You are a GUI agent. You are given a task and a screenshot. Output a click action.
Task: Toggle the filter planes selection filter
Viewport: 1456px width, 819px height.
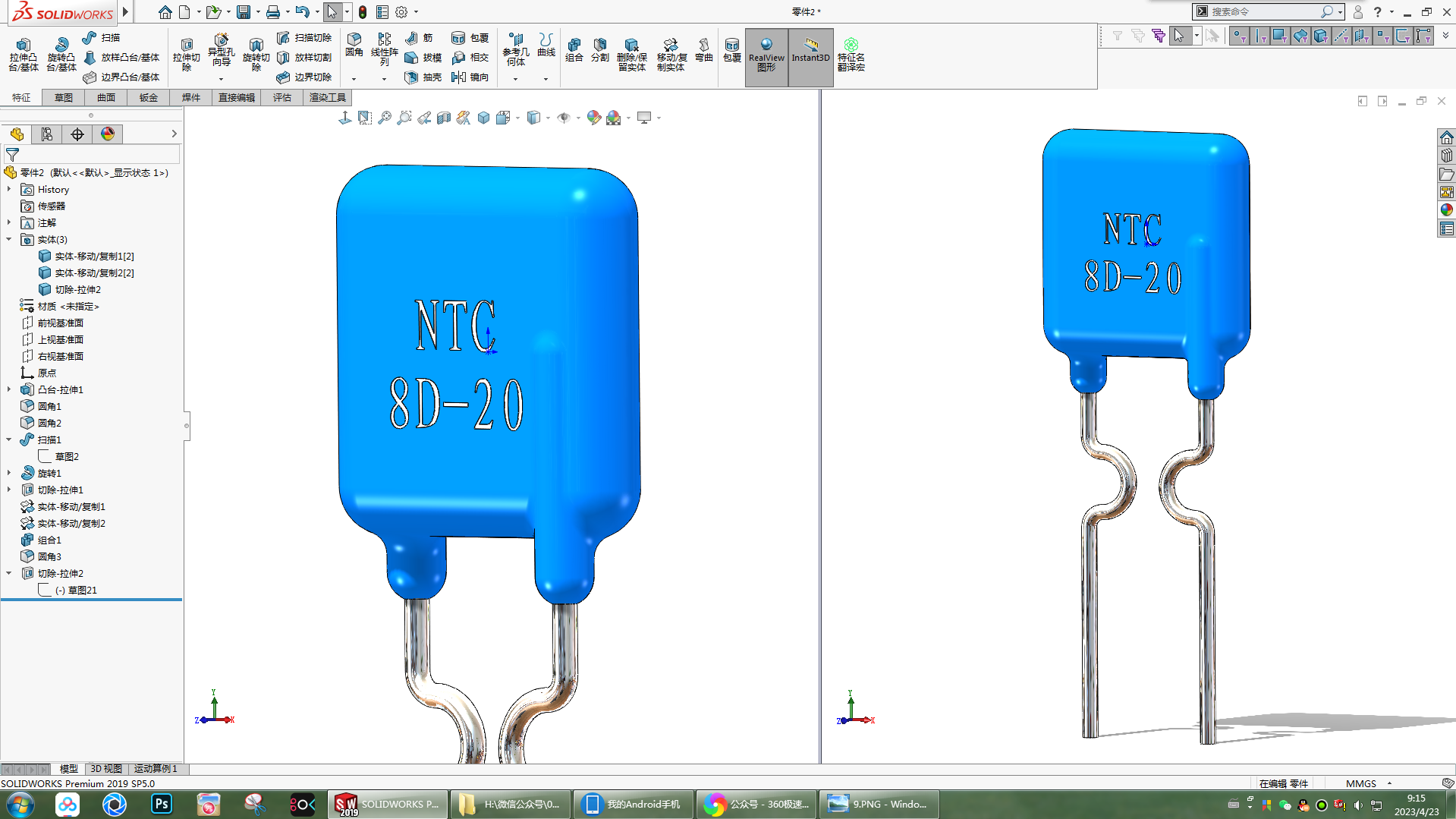(x=1362, y=36)
